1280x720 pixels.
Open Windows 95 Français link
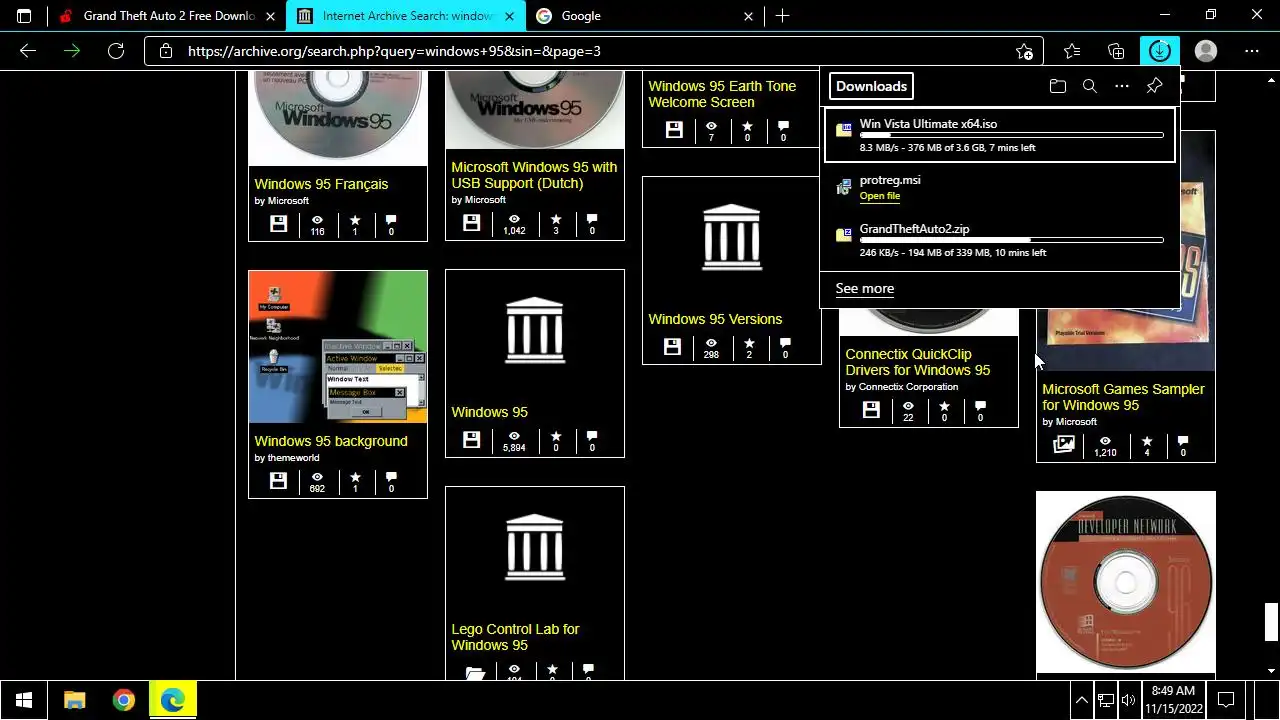pos(321,184)
